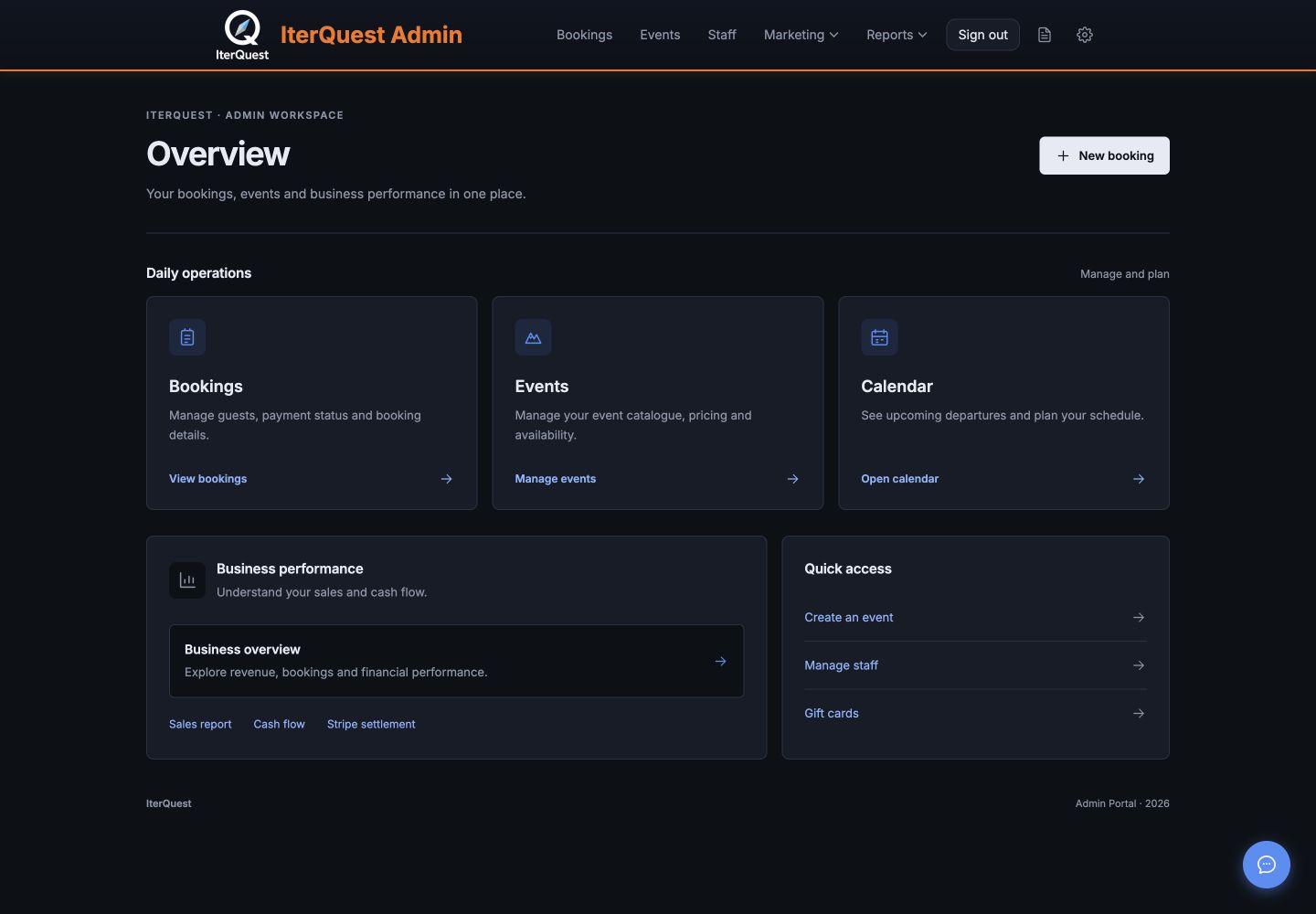Click the Quick access heading
The image size is (1316, 914).
tap(848, 569)
